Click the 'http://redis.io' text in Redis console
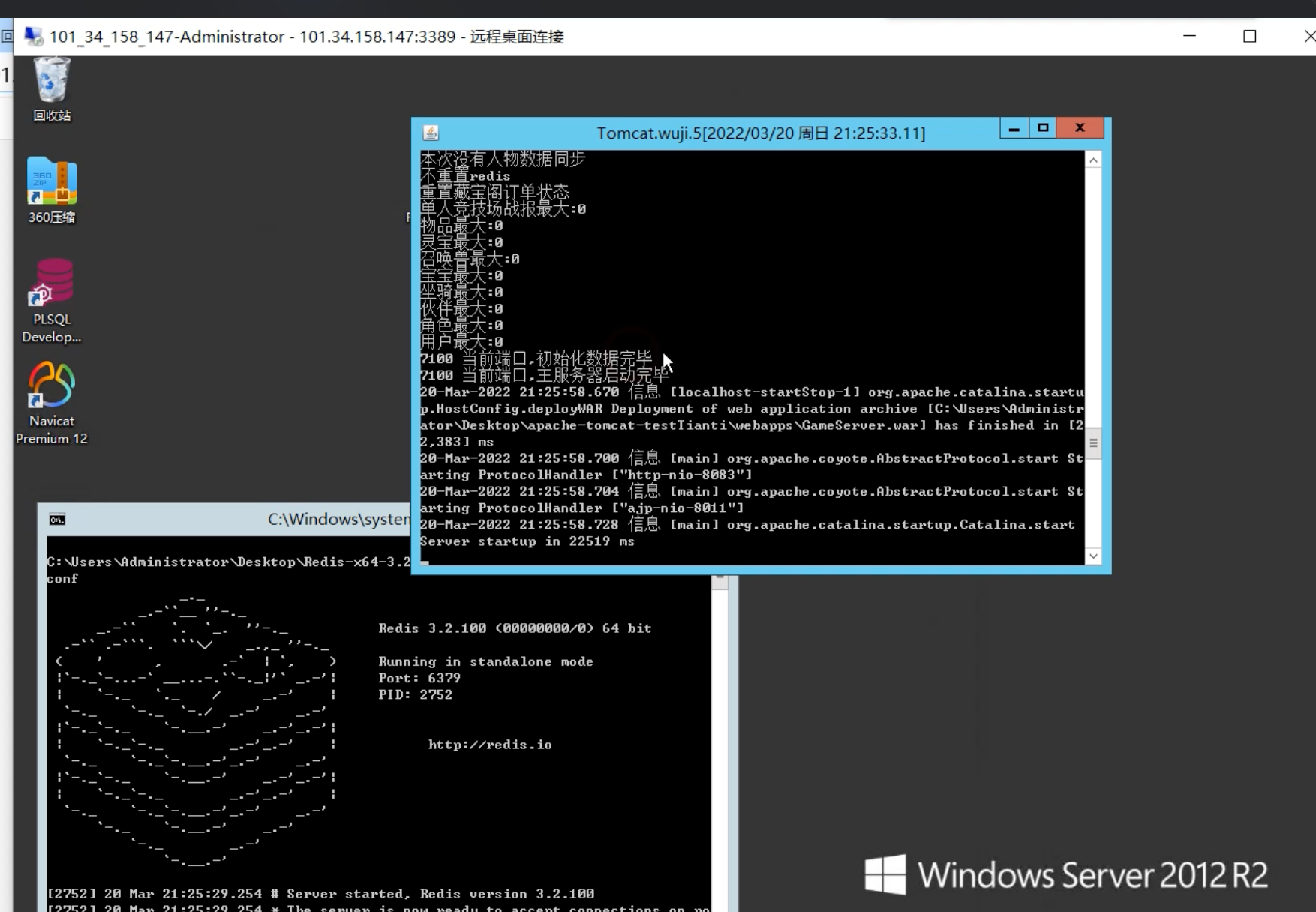The width and height of the screenshot is (1316, 912). [x=490, y=745]
